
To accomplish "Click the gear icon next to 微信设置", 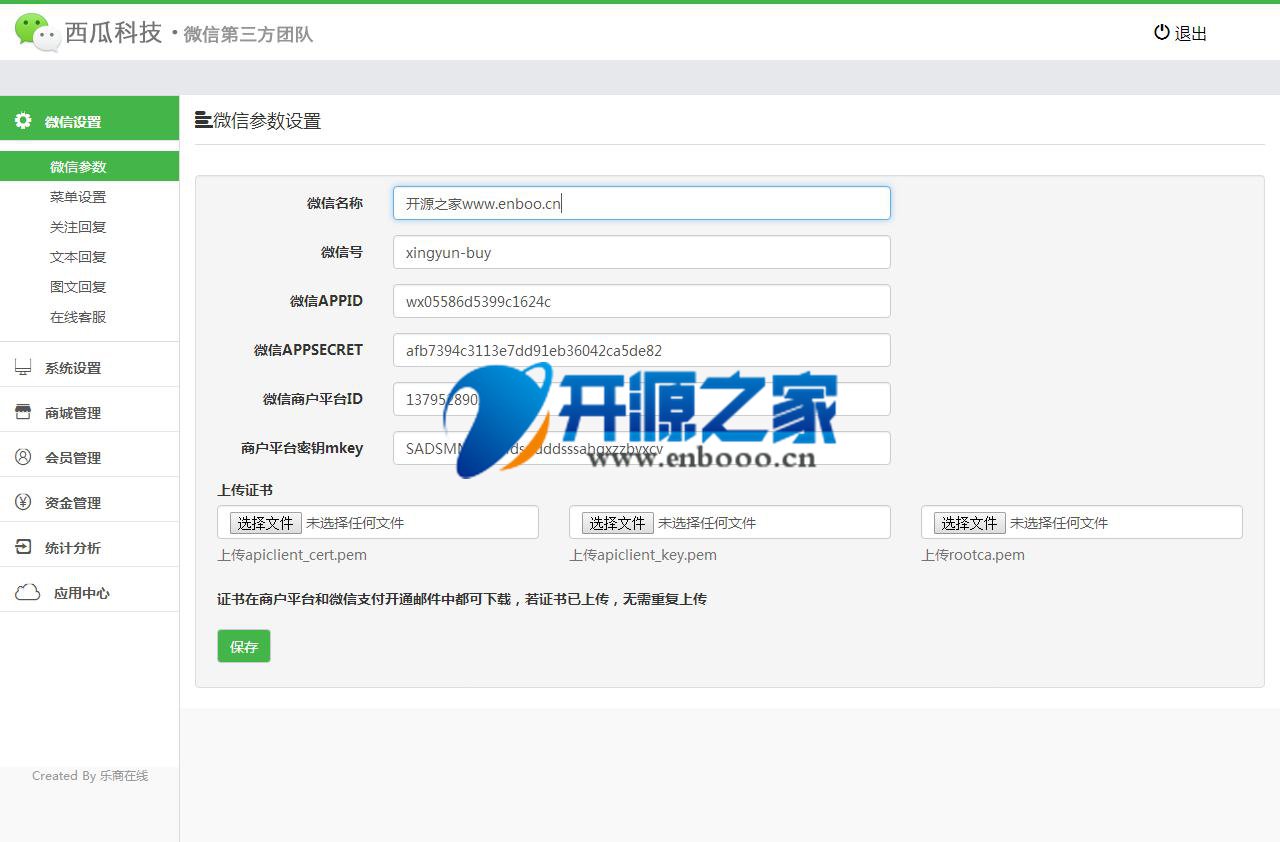I will 23,121.
